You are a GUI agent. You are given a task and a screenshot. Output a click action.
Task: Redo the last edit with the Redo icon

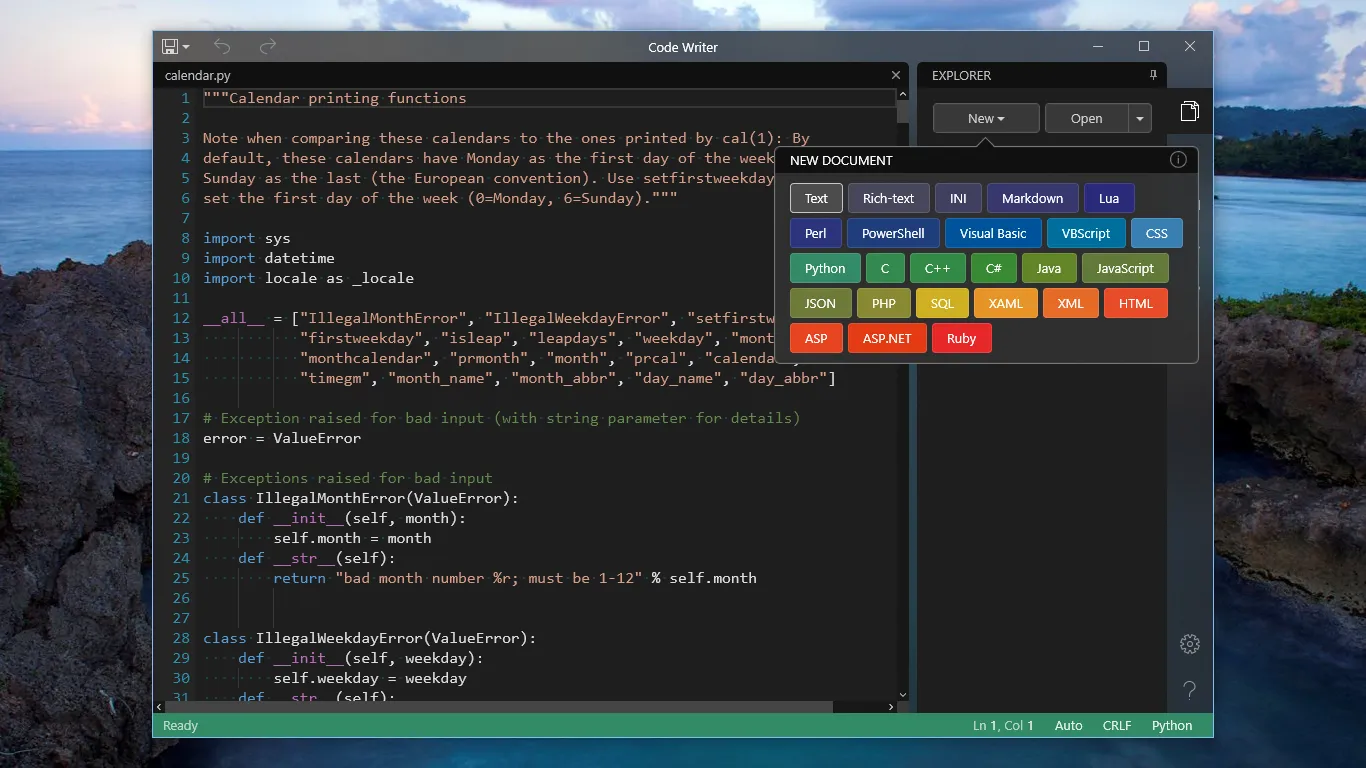[x=266, y=46]
